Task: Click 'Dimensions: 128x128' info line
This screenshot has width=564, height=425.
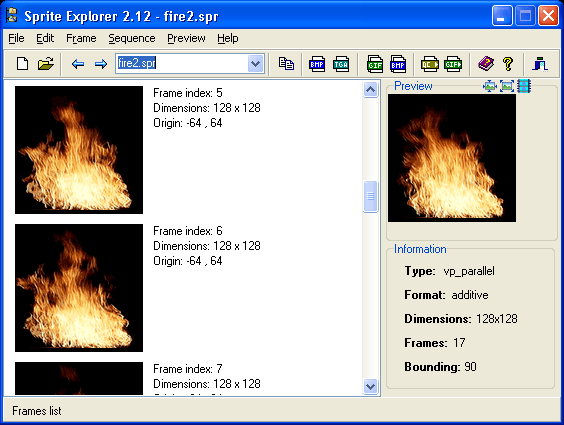Action: (461, 319)
